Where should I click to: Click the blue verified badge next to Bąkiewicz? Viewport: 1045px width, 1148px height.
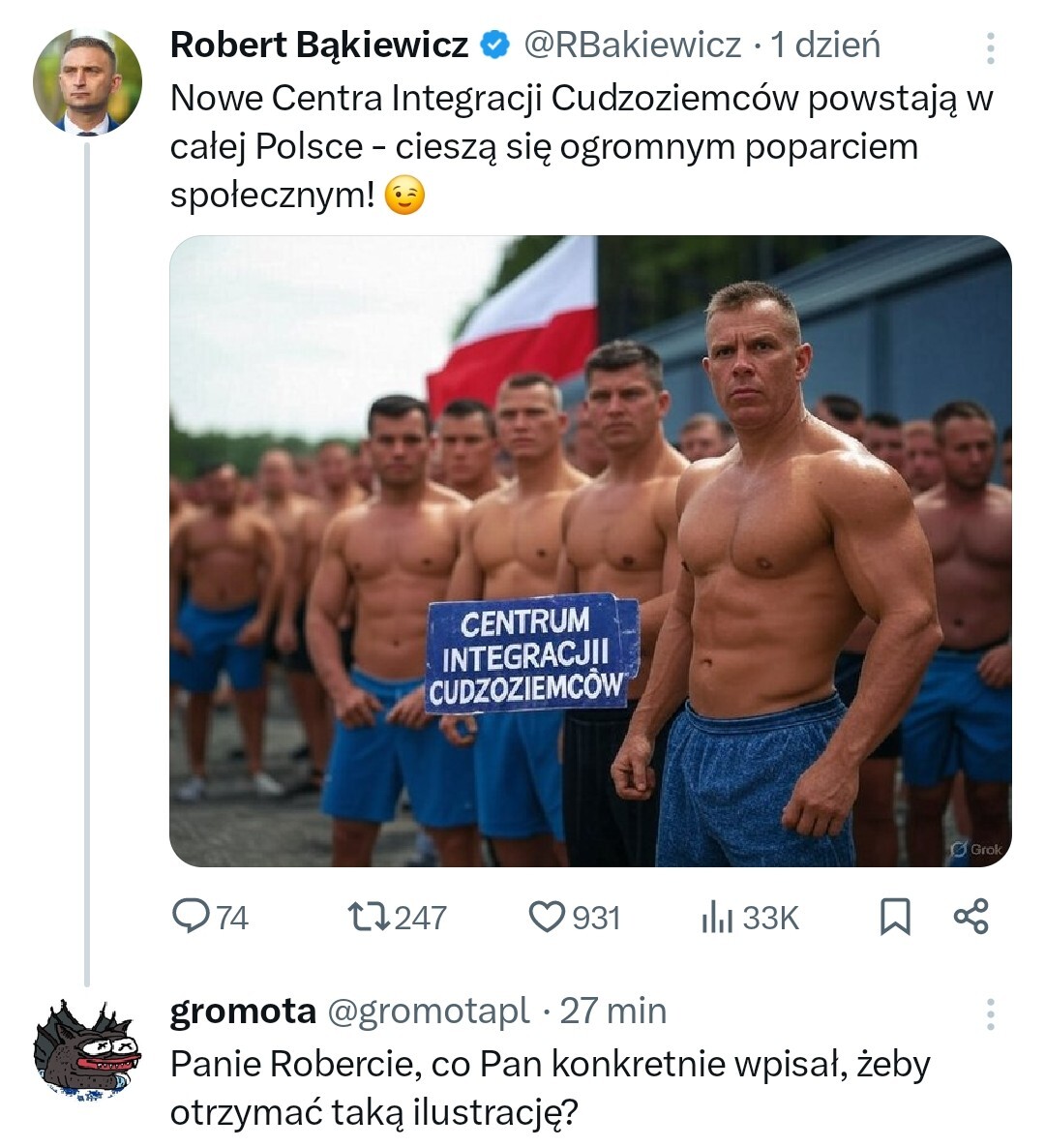click(x=494, y=45)
